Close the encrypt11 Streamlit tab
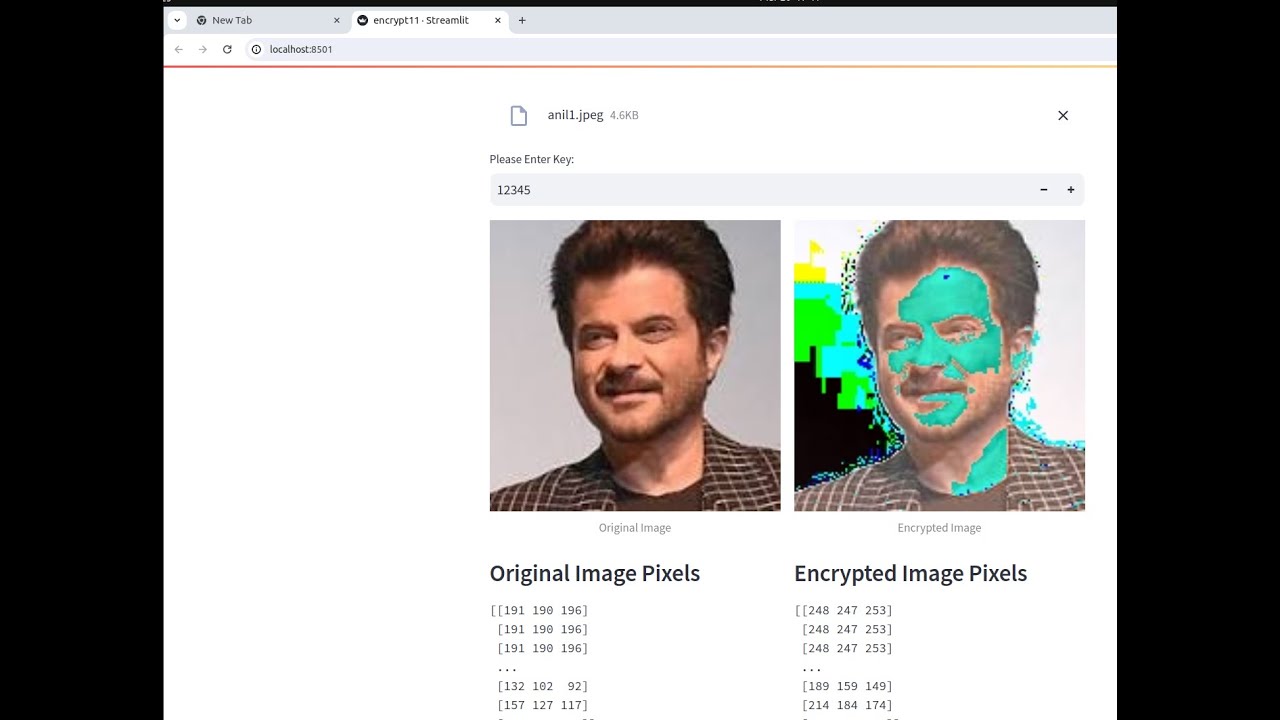Viewport: 1280px width, 720px height. click(498, 20)
